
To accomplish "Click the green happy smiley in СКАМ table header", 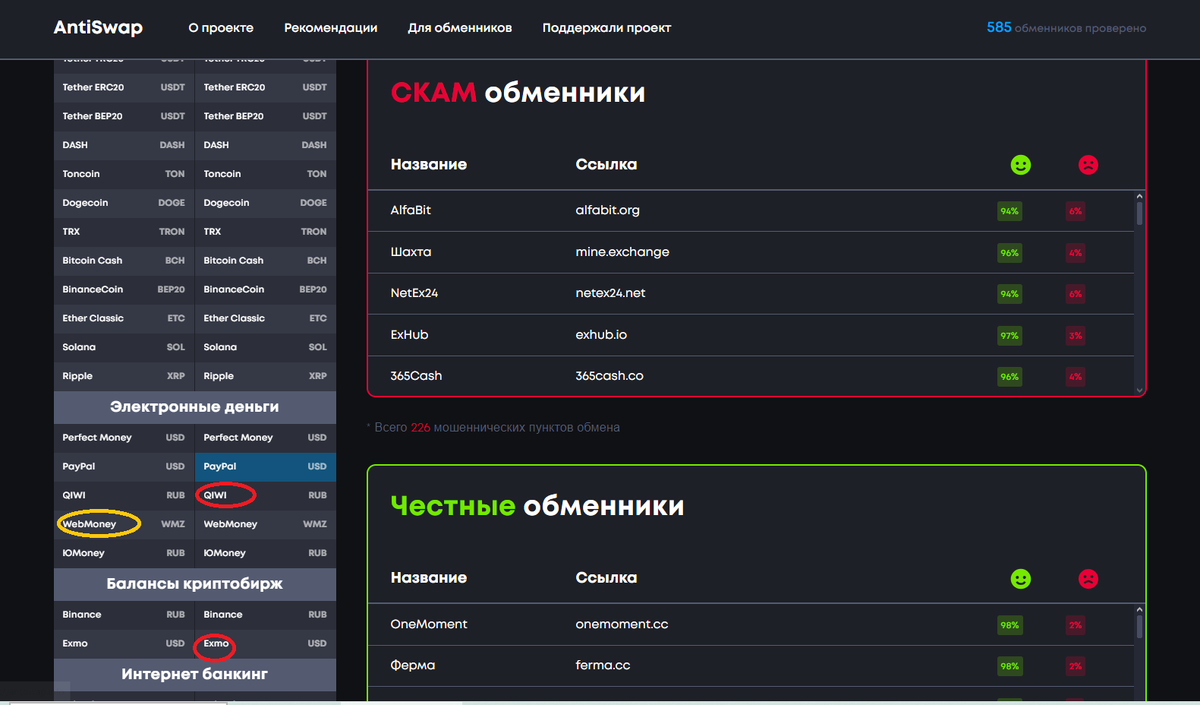I will click(x=1020, y=164).
